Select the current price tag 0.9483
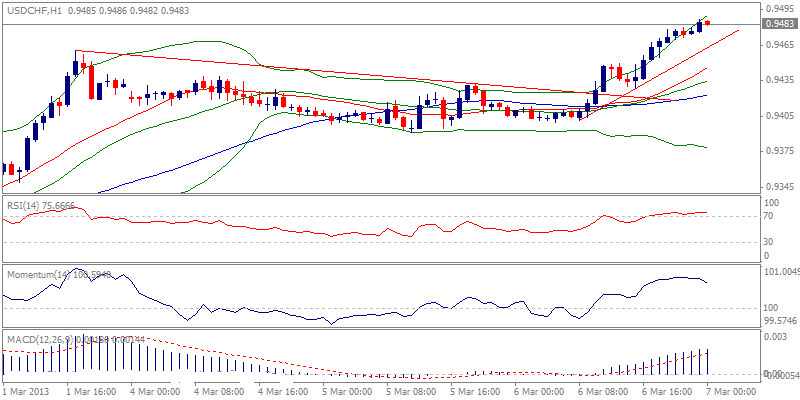The height and width of the screenshot is (400, 800). pyautogui.click(x=780, y=24)
